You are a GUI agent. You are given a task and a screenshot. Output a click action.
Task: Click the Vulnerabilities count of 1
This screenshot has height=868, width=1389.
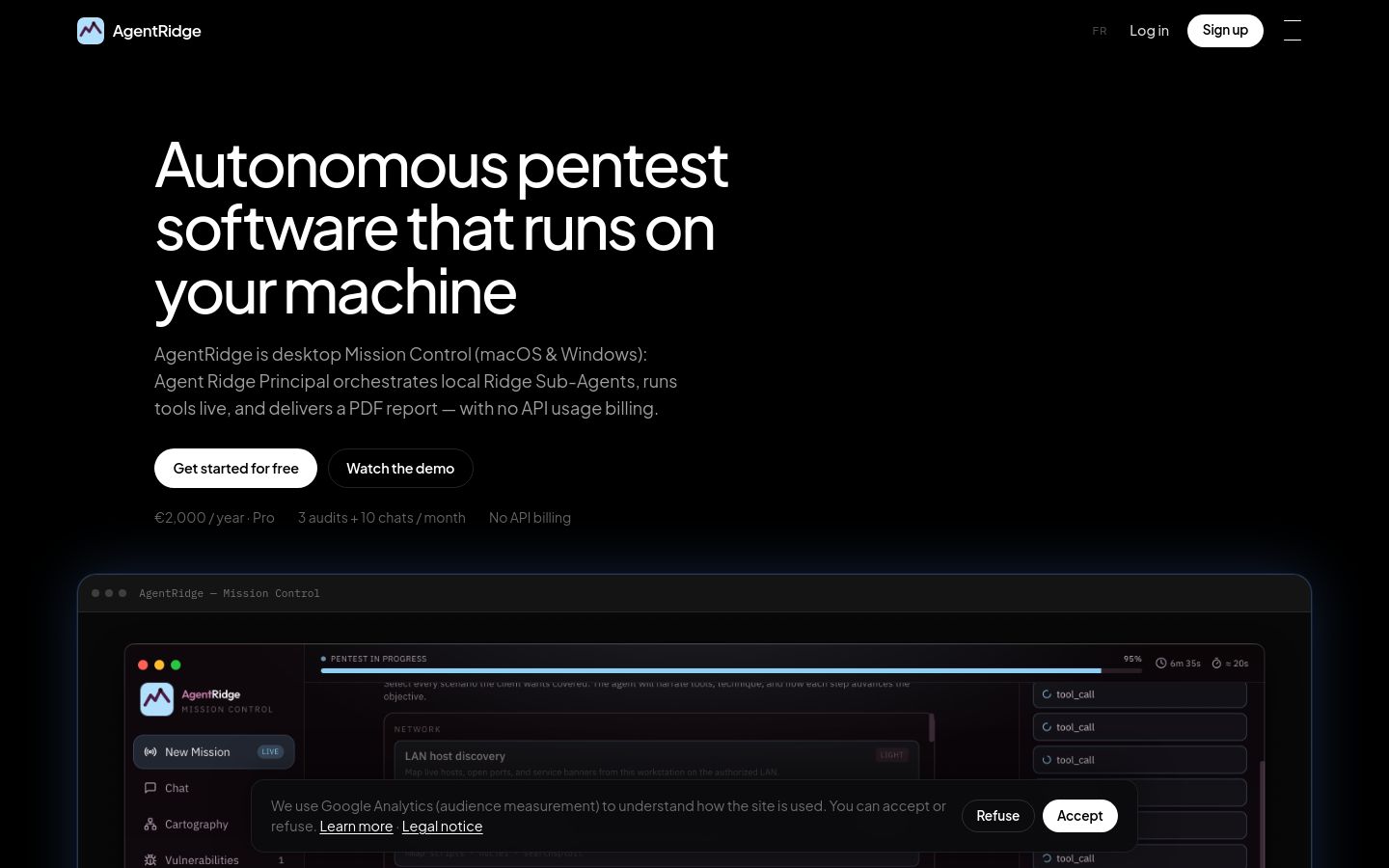281,860
